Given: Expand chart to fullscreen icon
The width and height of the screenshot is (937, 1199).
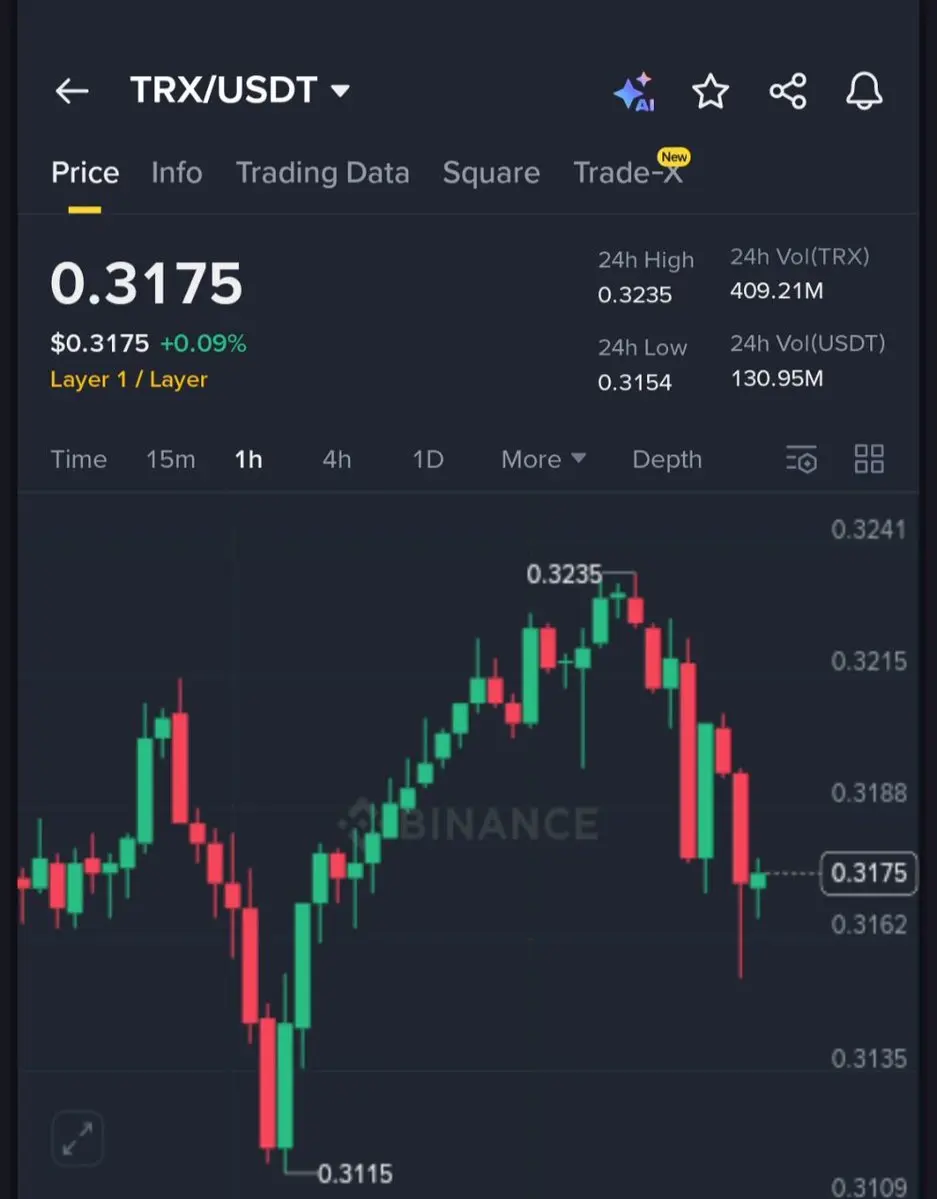Looking at the screenshot, I should 77,1138.
